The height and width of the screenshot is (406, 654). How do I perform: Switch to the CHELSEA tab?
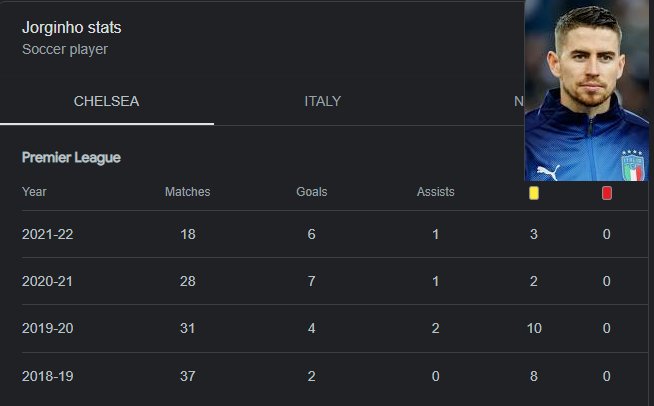click(106, 101)
